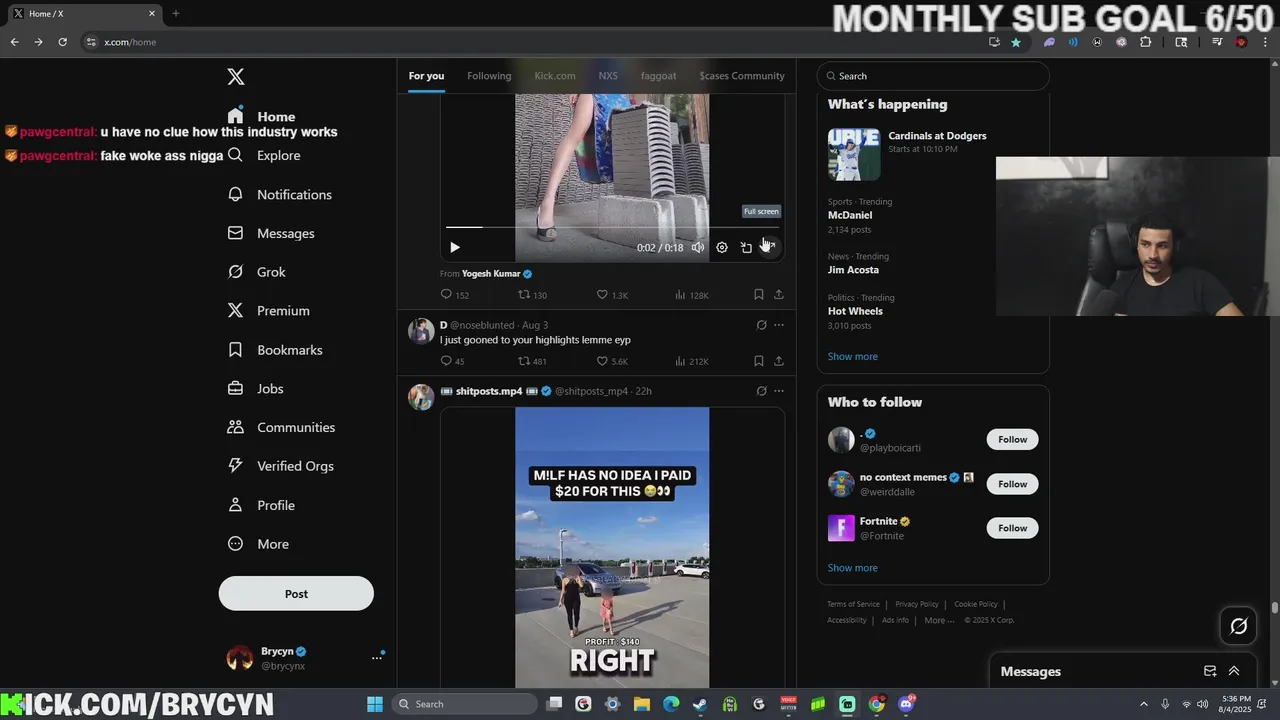Repost the post with 130 reposts
Screen dimensions: 1280x720
[532, 295]
